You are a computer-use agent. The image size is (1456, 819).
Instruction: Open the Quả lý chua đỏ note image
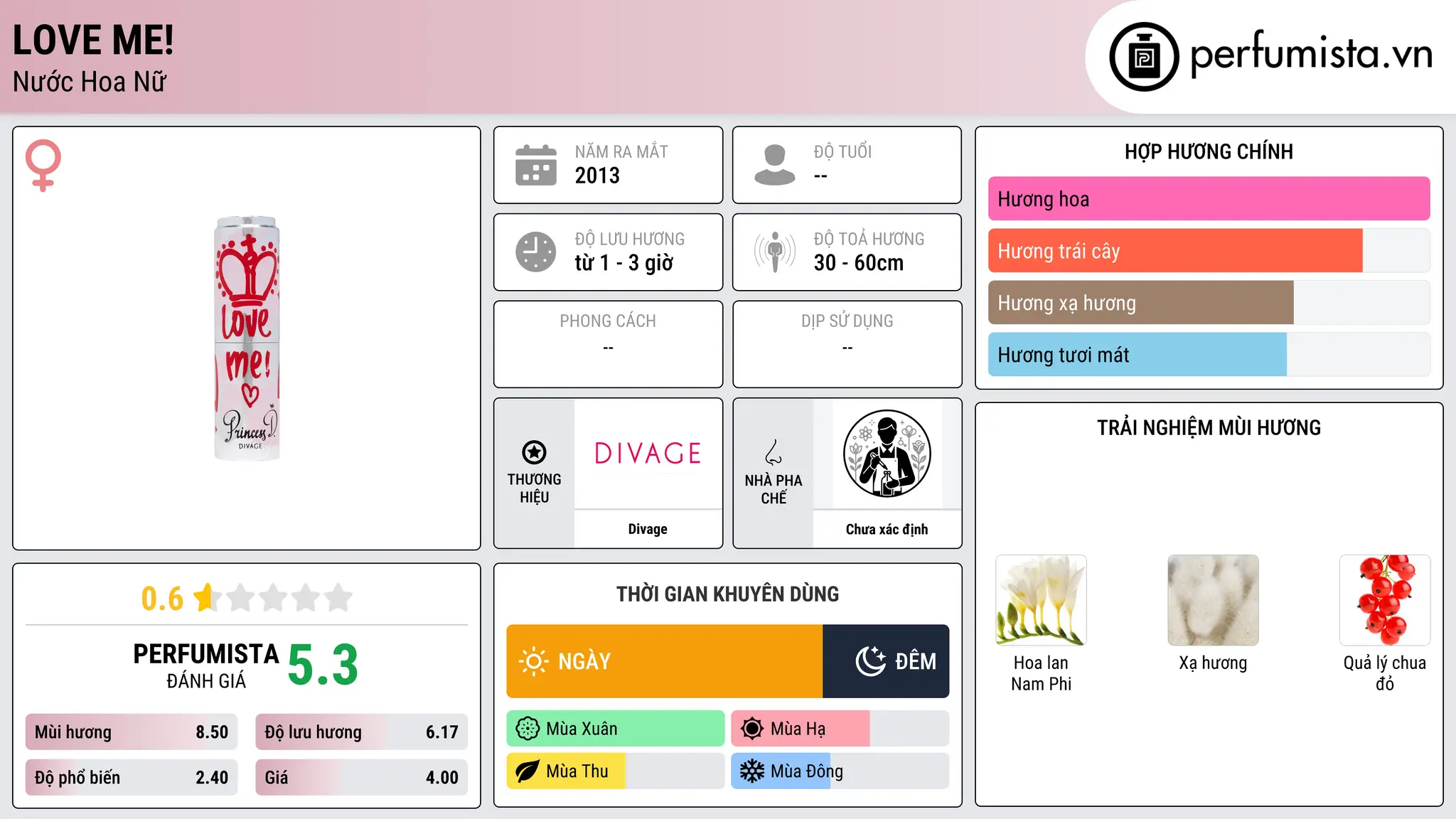1385,600
